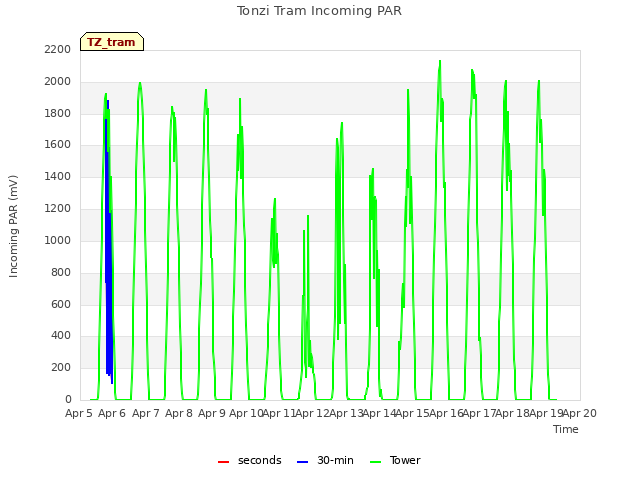Image resolution: width=640 pixels, height=480 pixels.
Task: Click the '1000' y-axis tick label
Action: click(x=58, y=240)
